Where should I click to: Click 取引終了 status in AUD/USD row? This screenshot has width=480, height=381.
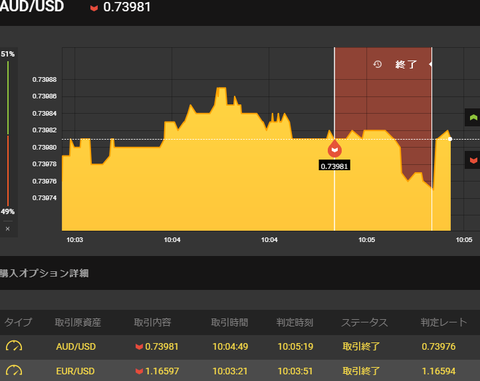[x=361, y=347]
